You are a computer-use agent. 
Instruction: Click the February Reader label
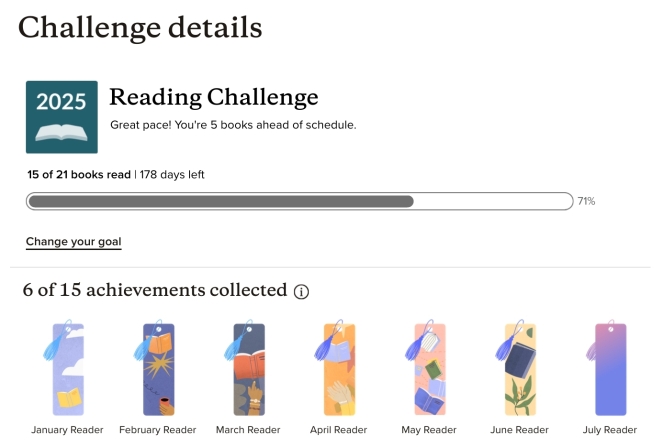[x=158, y=430]
